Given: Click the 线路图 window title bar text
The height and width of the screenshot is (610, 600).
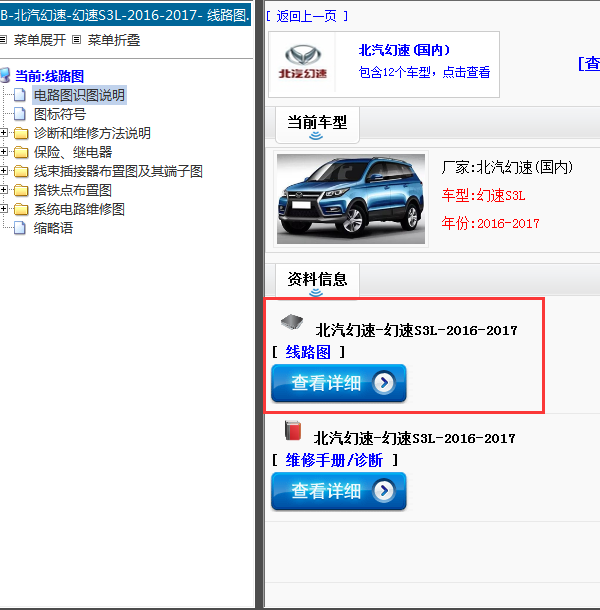Looking at the screenshot, I should point(125,15).
